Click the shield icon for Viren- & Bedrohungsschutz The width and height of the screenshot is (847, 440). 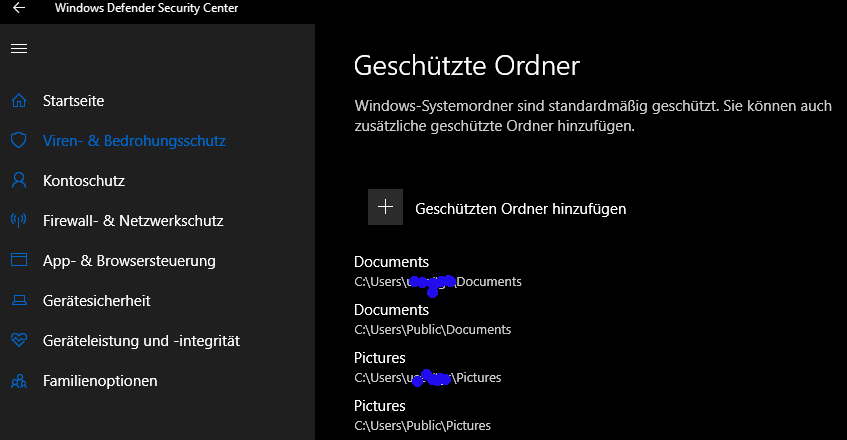pyautogui.click(x=18, y=141)
